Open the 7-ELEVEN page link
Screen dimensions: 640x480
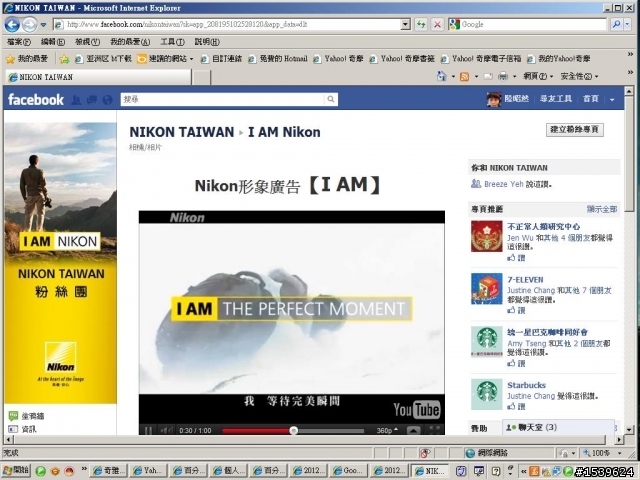click(x=525, y=280)
